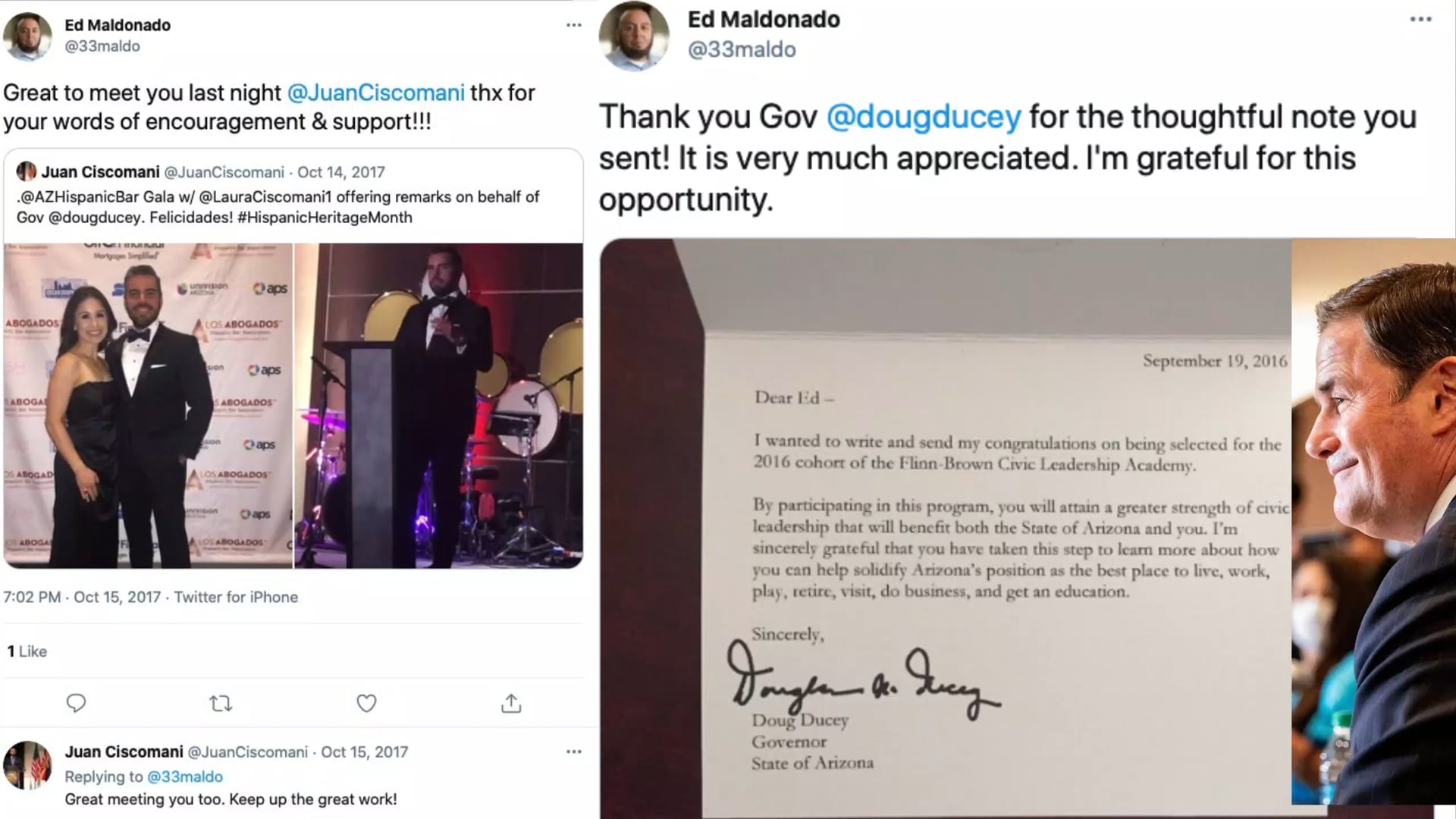
Task: Open the @33maldo reply-to link
Action: tap(185, 777)
